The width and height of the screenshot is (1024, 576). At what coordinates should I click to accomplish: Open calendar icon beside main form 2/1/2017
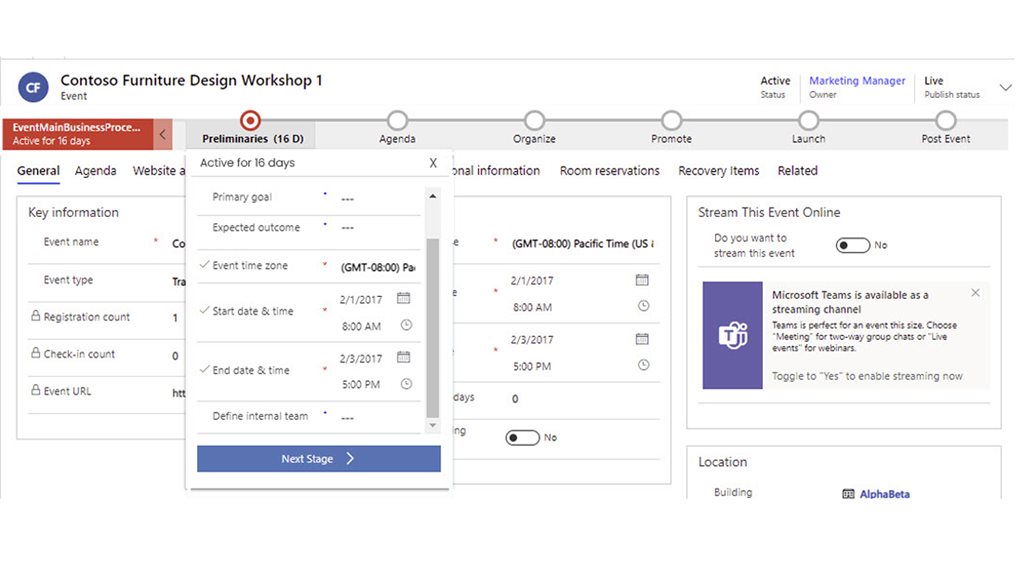point(642,280)
